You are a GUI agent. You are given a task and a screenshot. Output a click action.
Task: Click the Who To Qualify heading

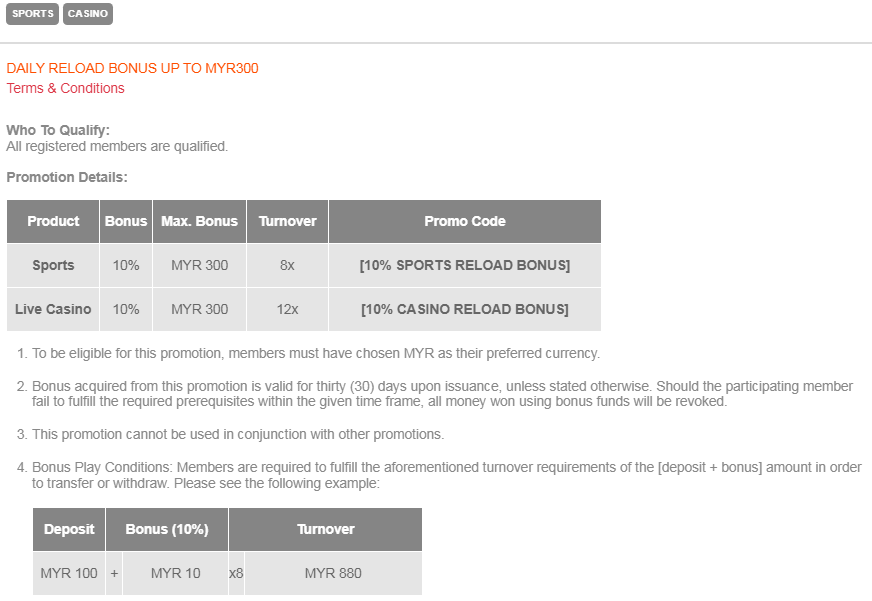click(x=58, y=130)
